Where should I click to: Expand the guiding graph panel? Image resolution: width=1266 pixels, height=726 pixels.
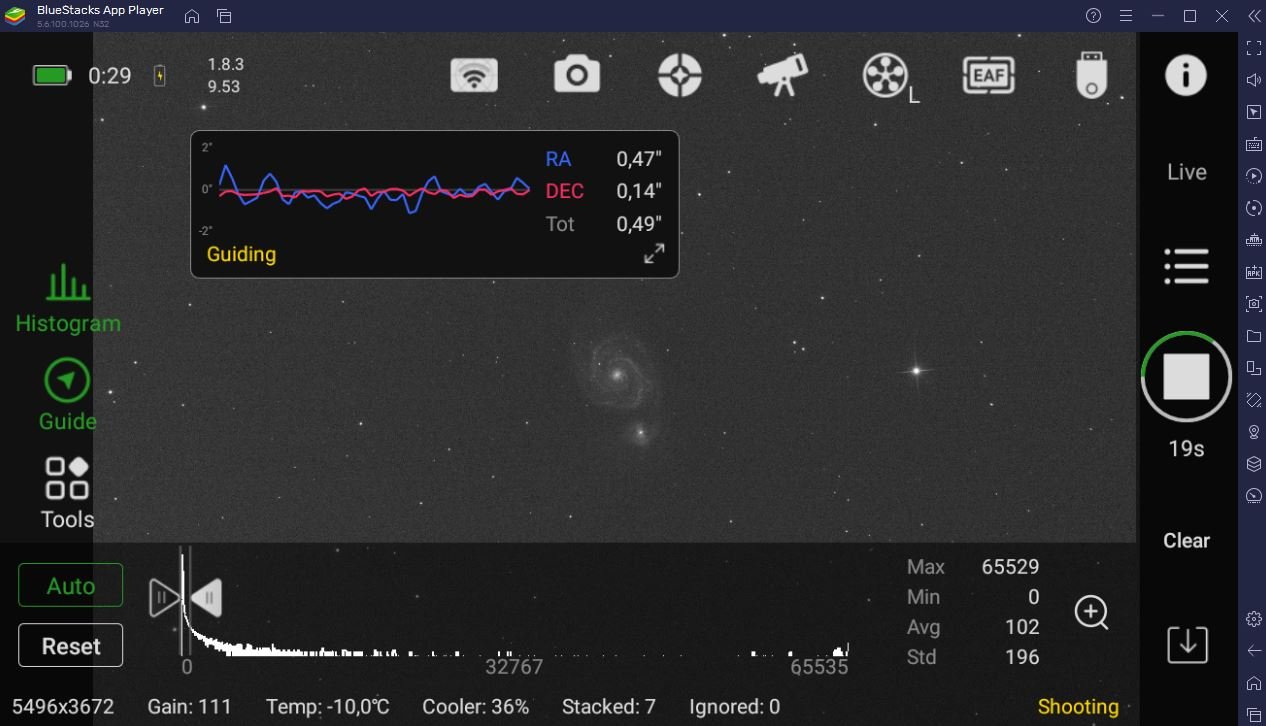pos(654,254)
